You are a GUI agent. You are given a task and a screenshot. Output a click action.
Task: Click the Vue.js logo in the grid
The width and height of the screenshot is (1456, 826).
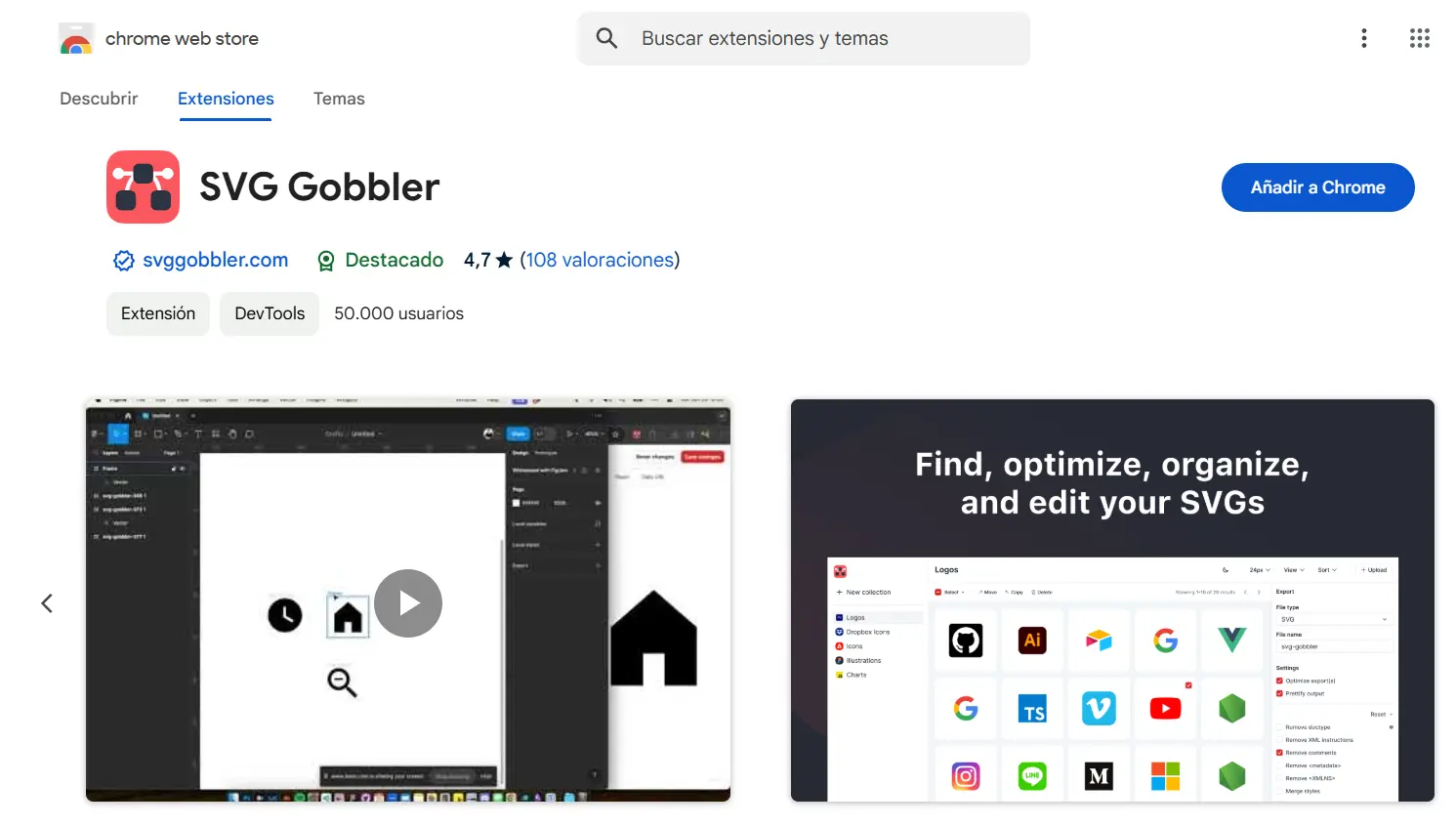1231,640
